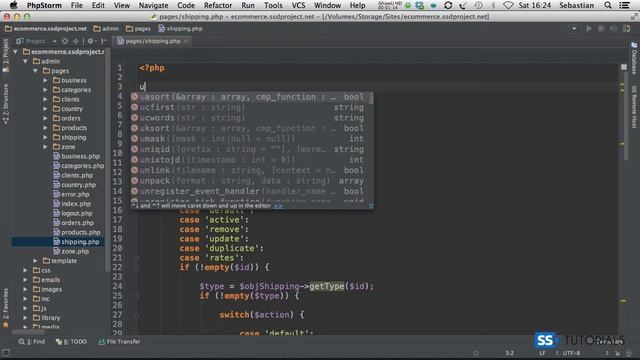The width and height of the screenshot is (640, 360).
Task: Collapse the admin folder
Action: 25,61
